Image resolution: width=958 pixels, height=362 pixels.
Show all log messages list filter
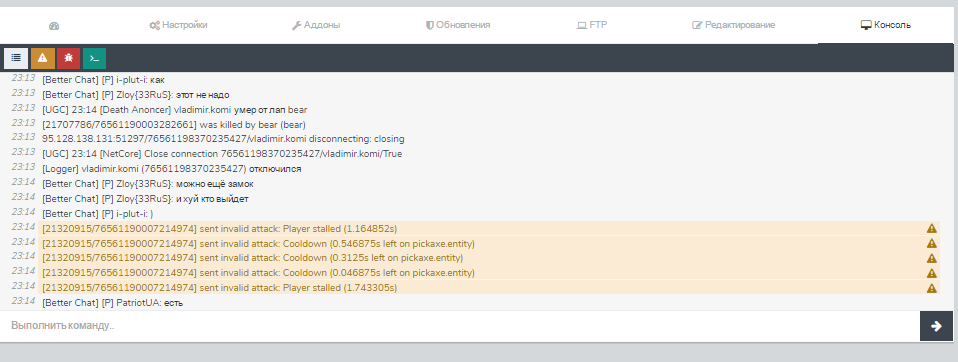16,58
